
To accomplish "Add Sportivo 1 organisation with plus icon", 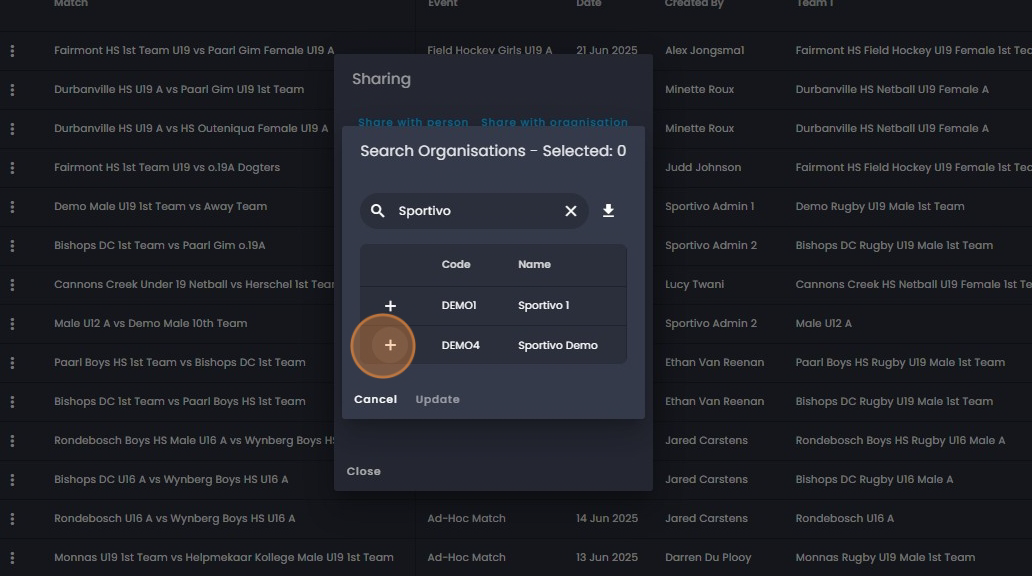I will 390,305.
